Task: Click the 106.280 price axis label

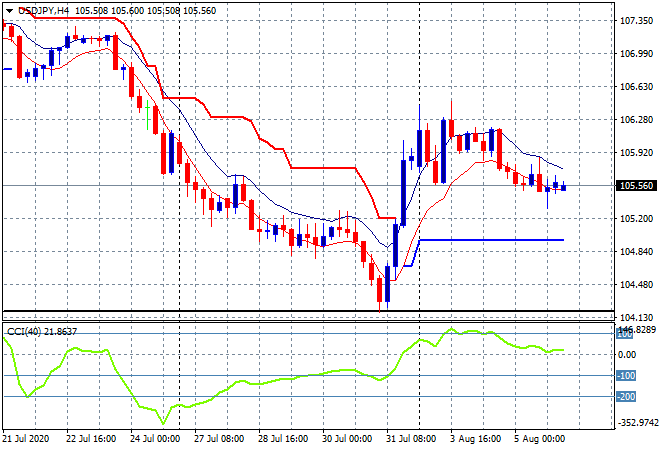Action: coord(637,120)
